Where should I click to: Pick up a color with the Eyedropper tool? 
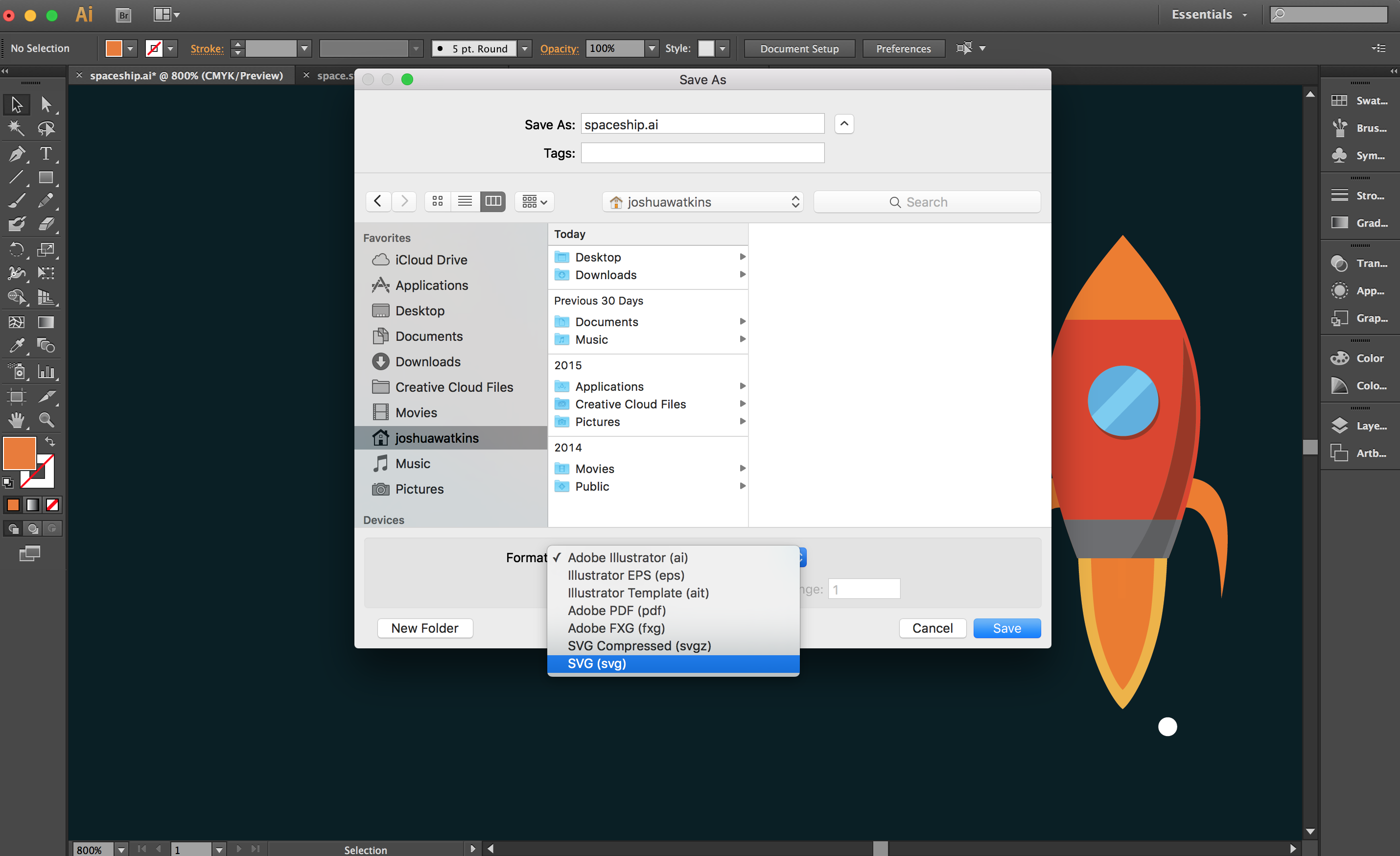[17, 346]
